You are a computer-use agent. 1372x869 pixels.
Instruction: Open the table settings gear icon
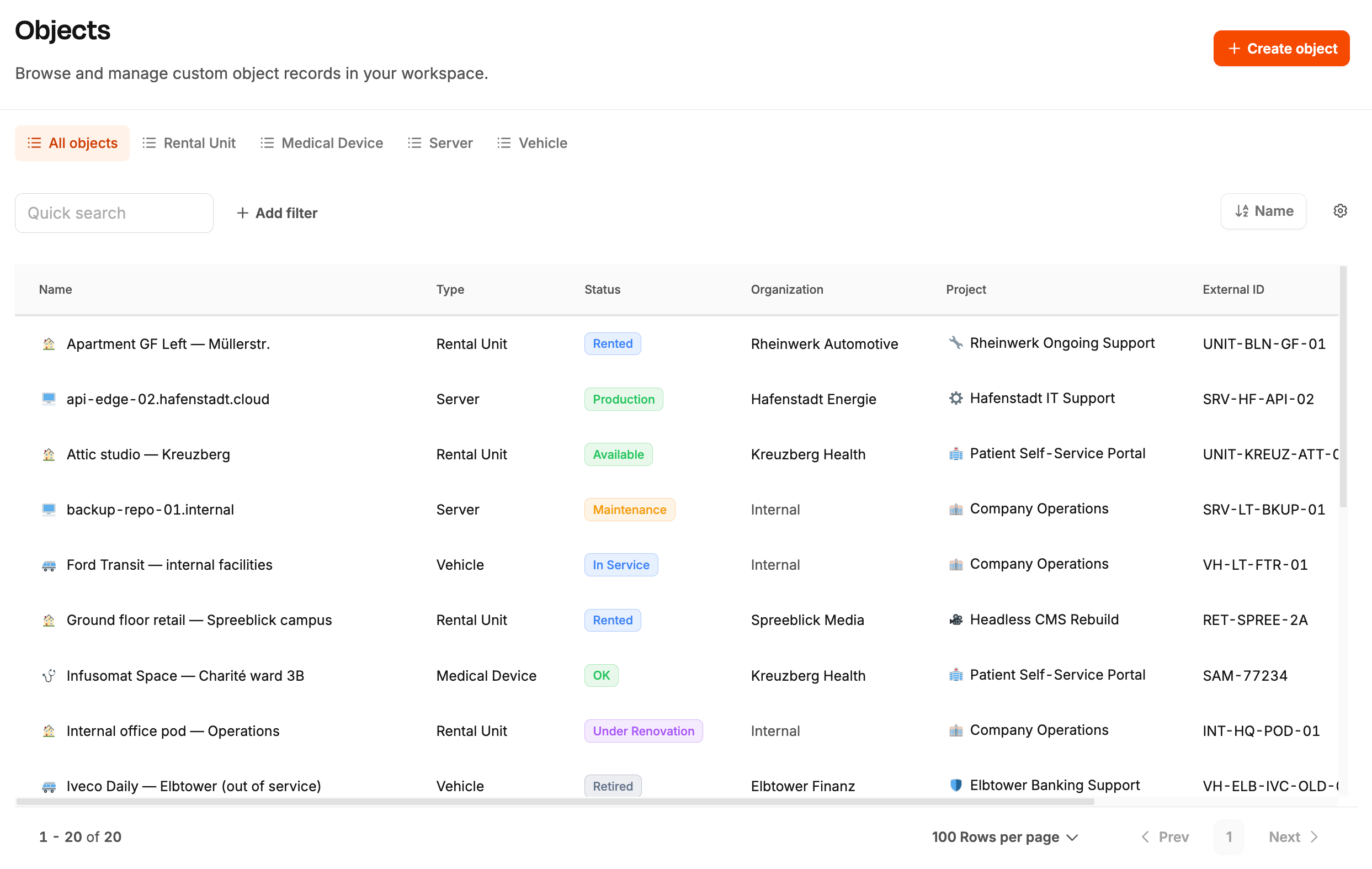point(1339,211)
